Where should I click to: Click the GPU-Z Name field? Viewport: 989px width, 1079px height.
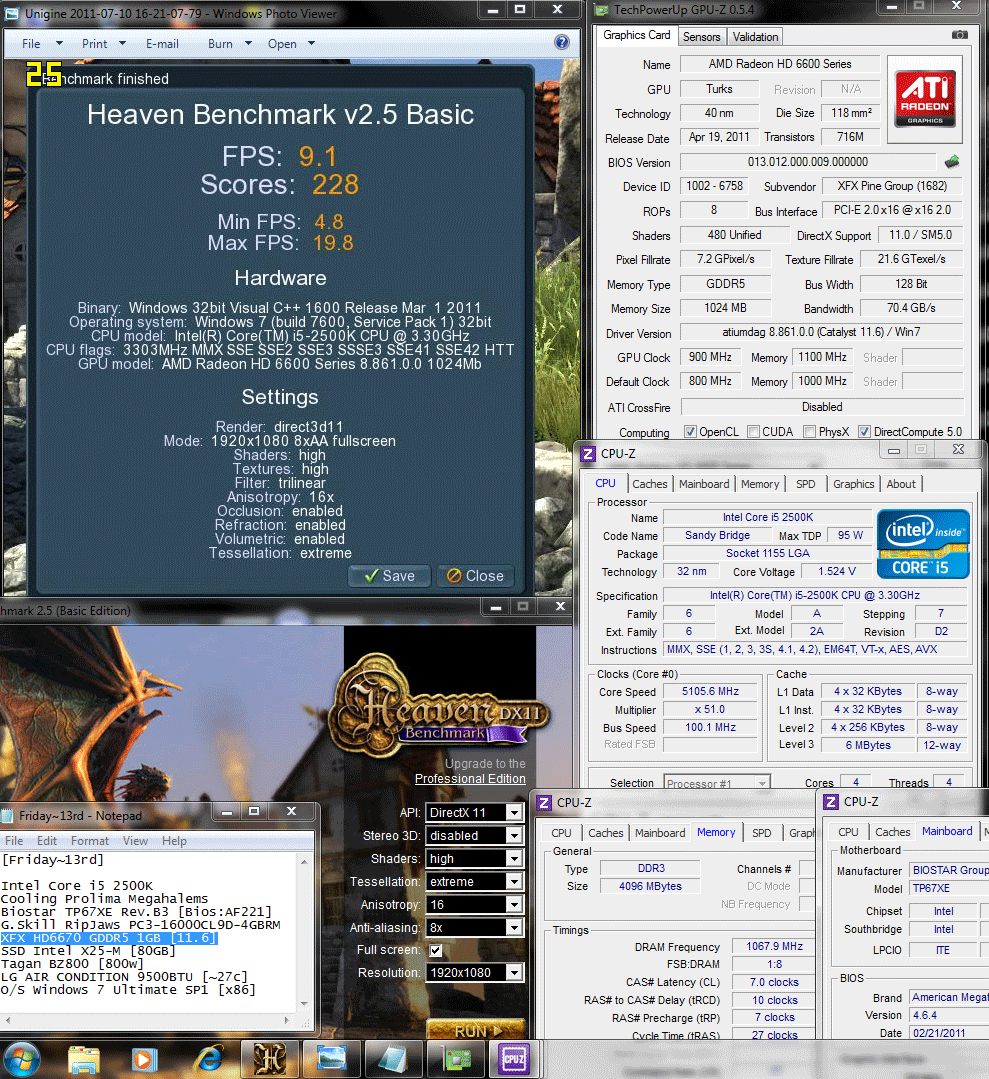click(x=780, y=64)
